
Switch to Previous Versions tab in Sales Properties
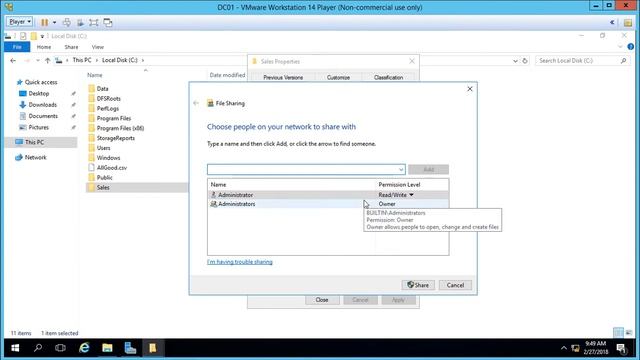pos(283,77)
